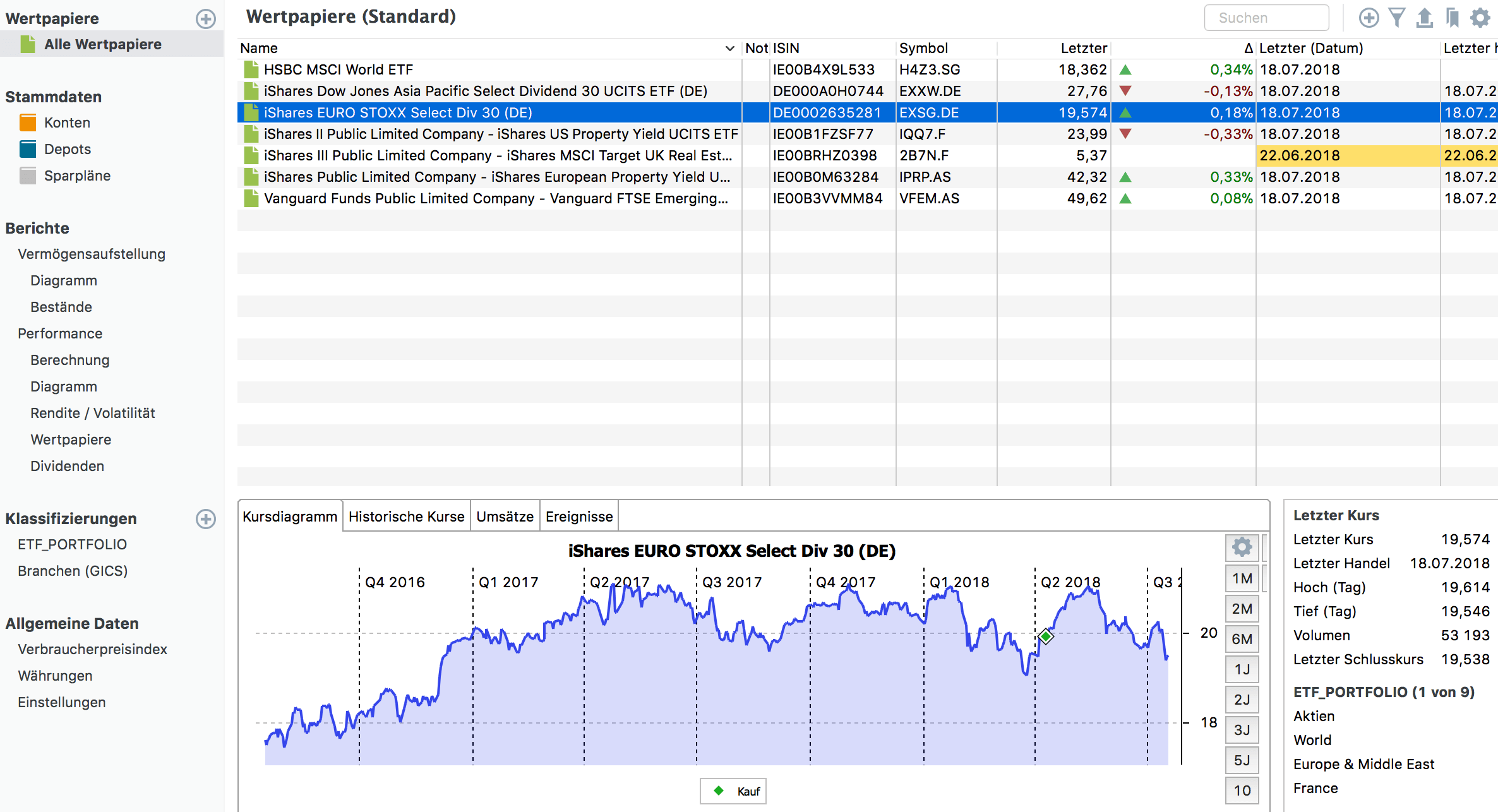Open the Umsätze tab

coord(505,516)
